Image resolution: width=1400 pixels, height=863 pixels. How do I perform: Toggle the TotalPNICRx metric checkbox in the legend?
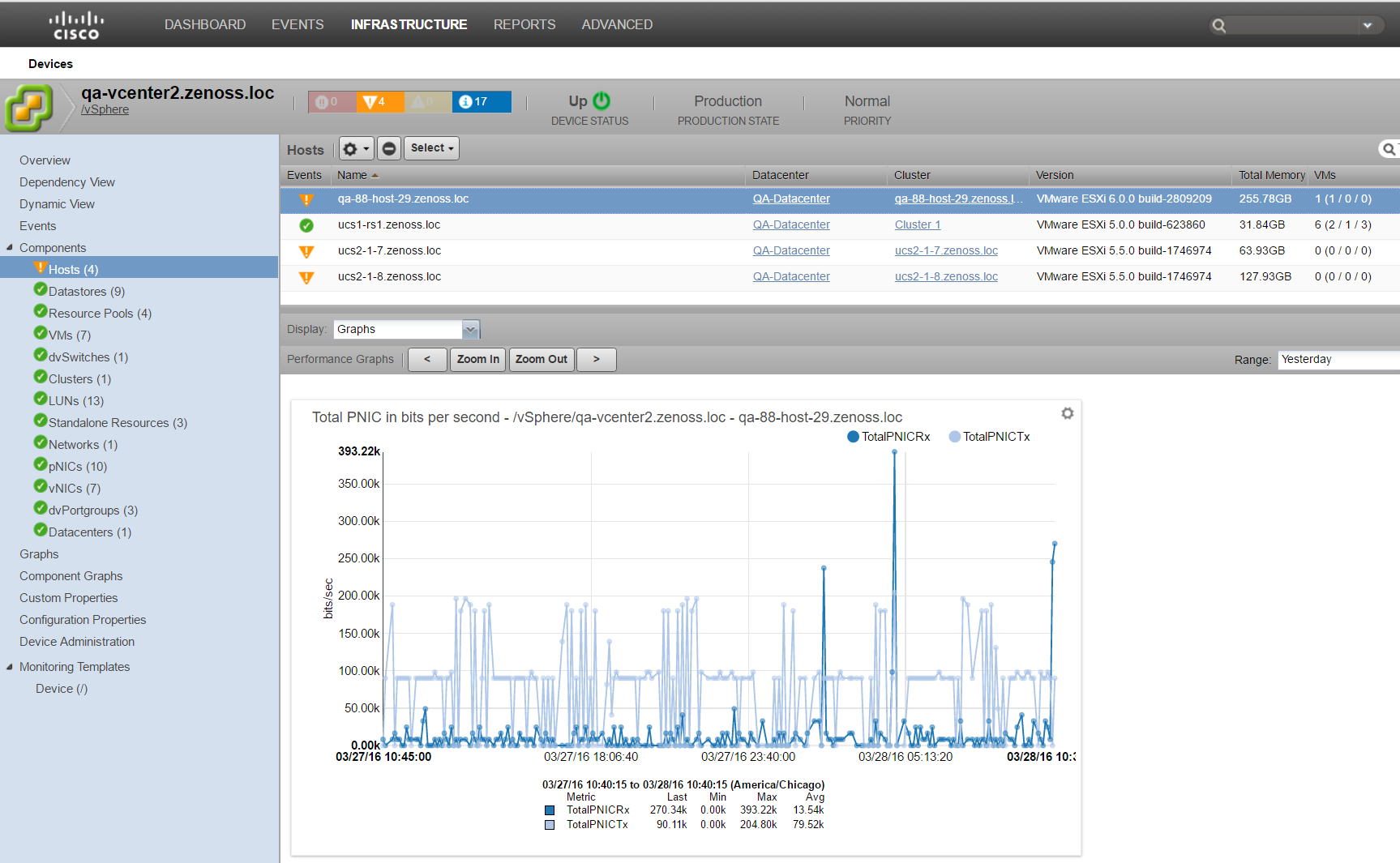coord(549,810)
